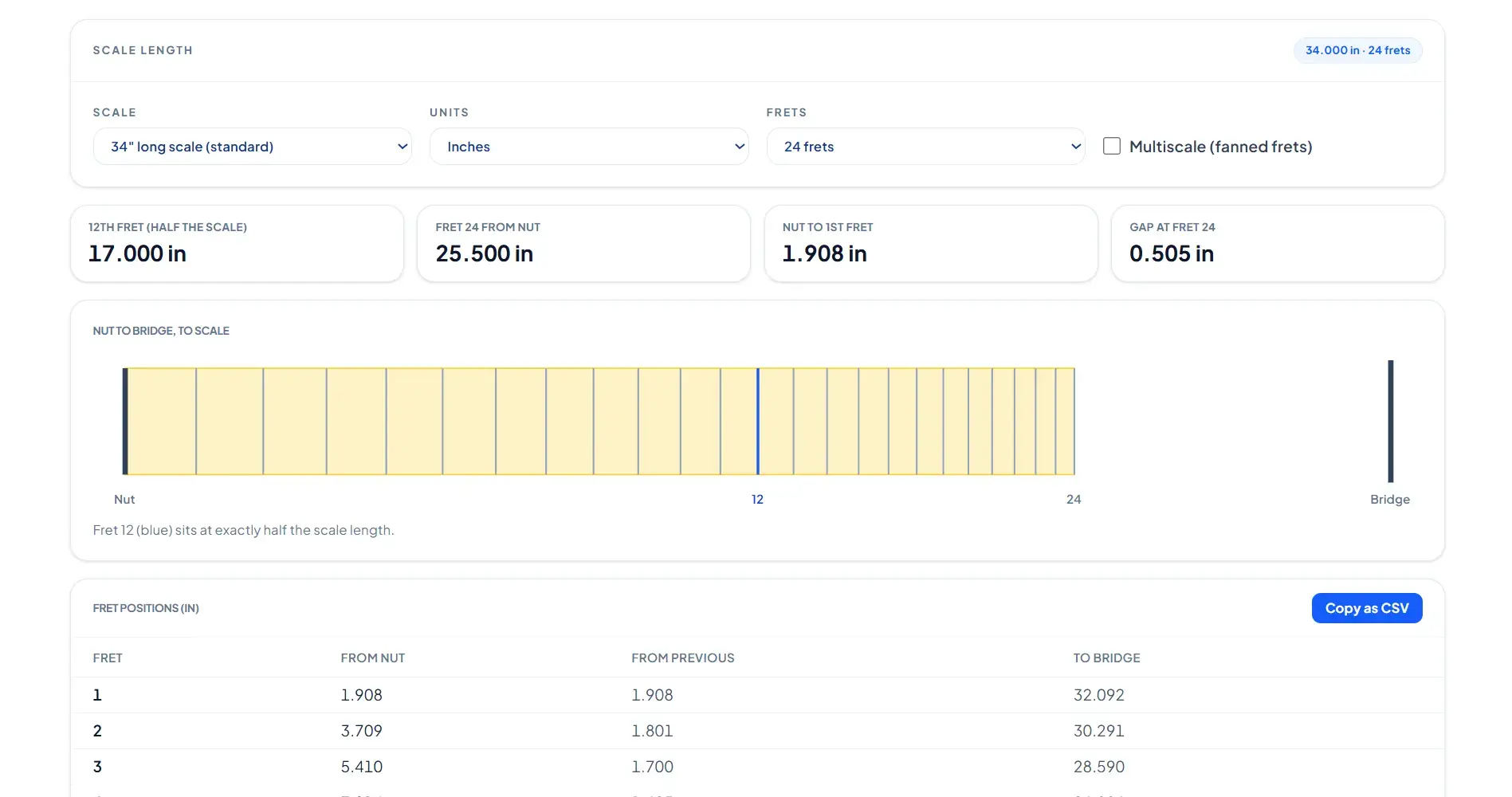This screenshot has width=1512, height=797.
Task: Click the dark Nut bar in diagram
Action: click(x=125, y=422)
